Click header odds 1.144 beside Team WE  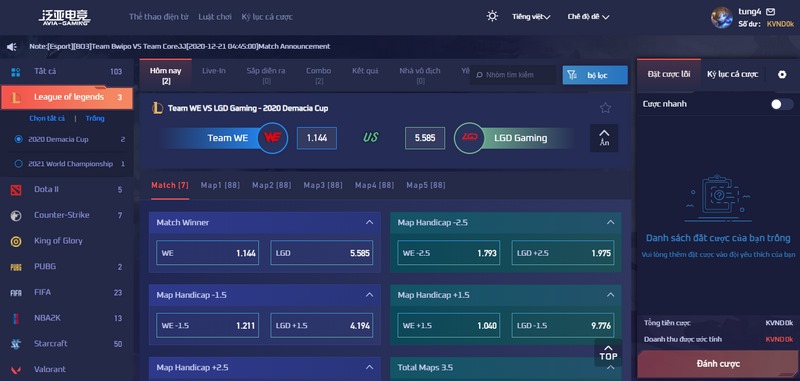(317, 138)
